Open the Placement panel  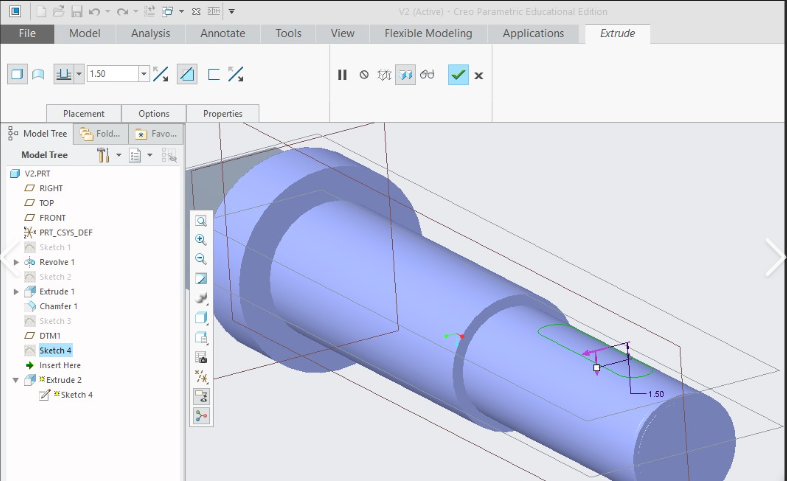[x=84, y=113]
